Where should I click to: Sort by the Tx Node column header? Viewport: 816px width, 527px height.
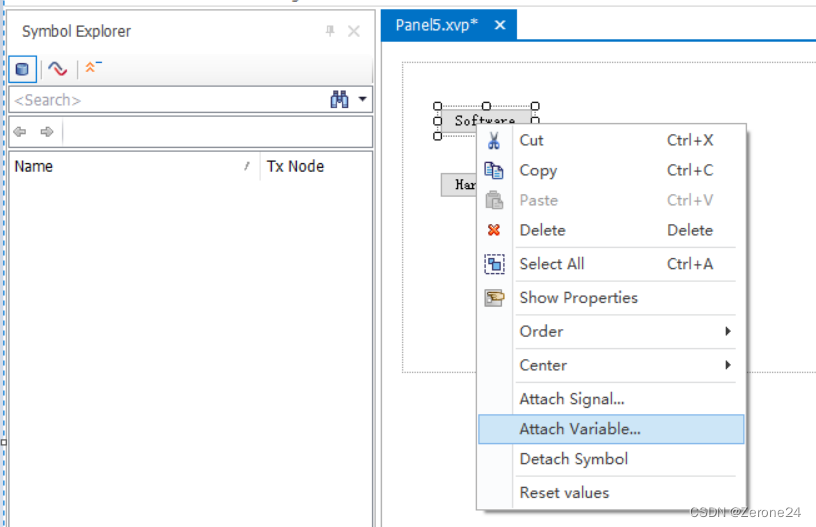tap(316, 166)
